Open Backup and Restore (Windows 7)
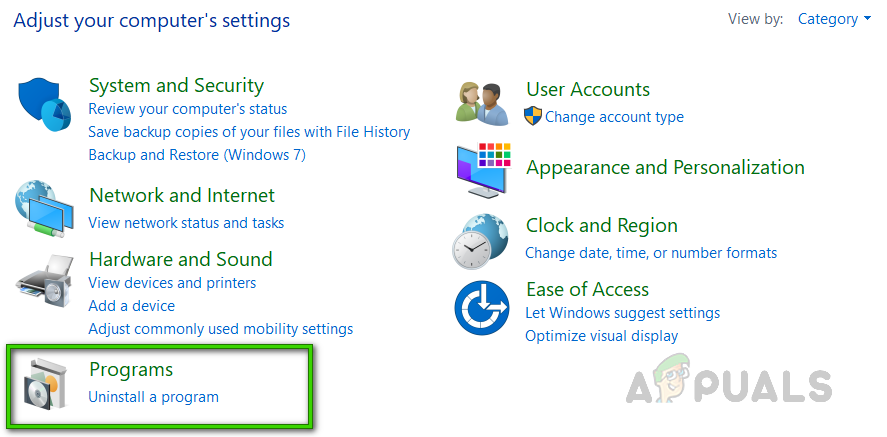 196,155
